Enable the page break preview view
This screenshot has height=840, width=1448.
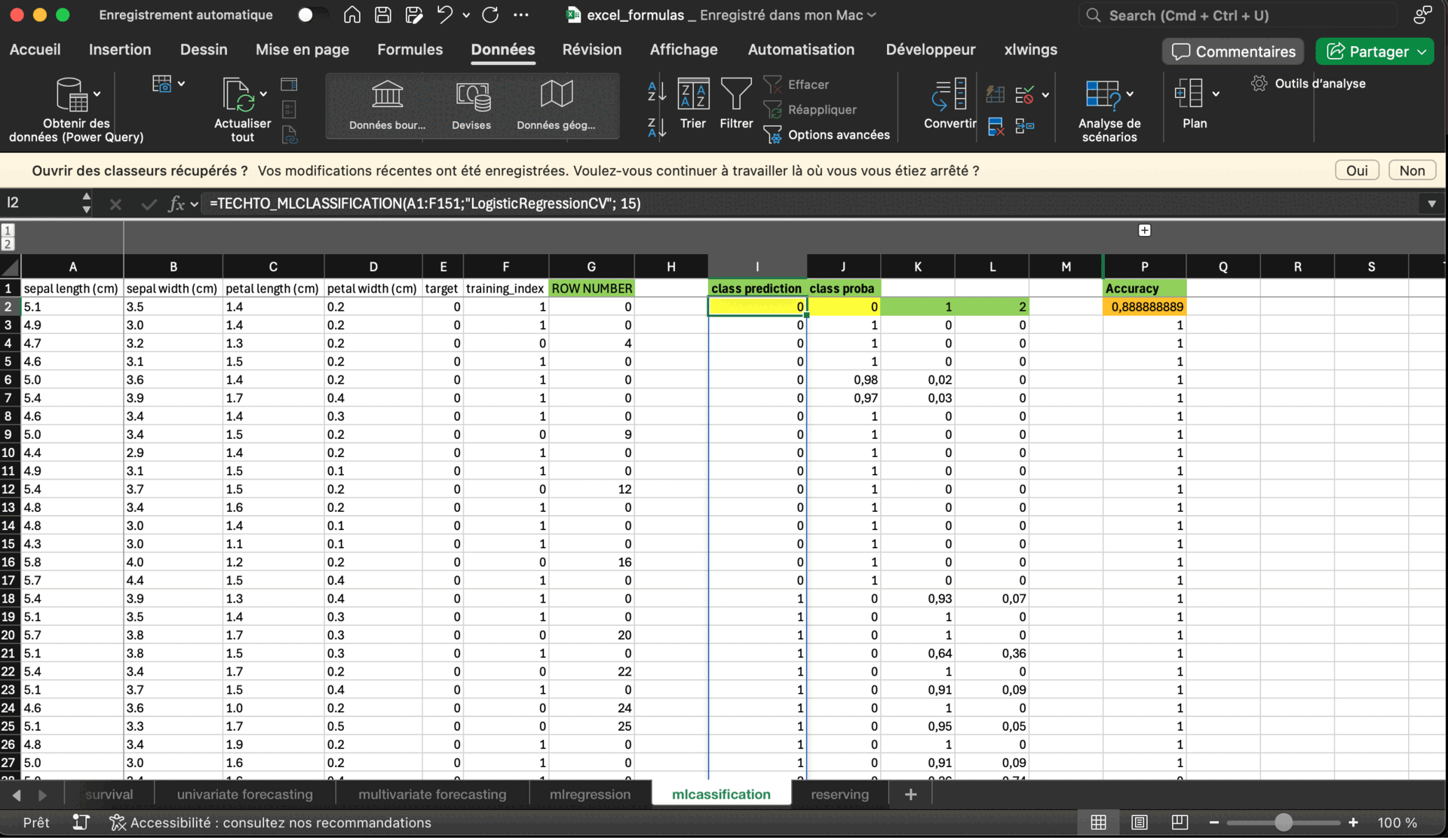[x=1179, y=823]
